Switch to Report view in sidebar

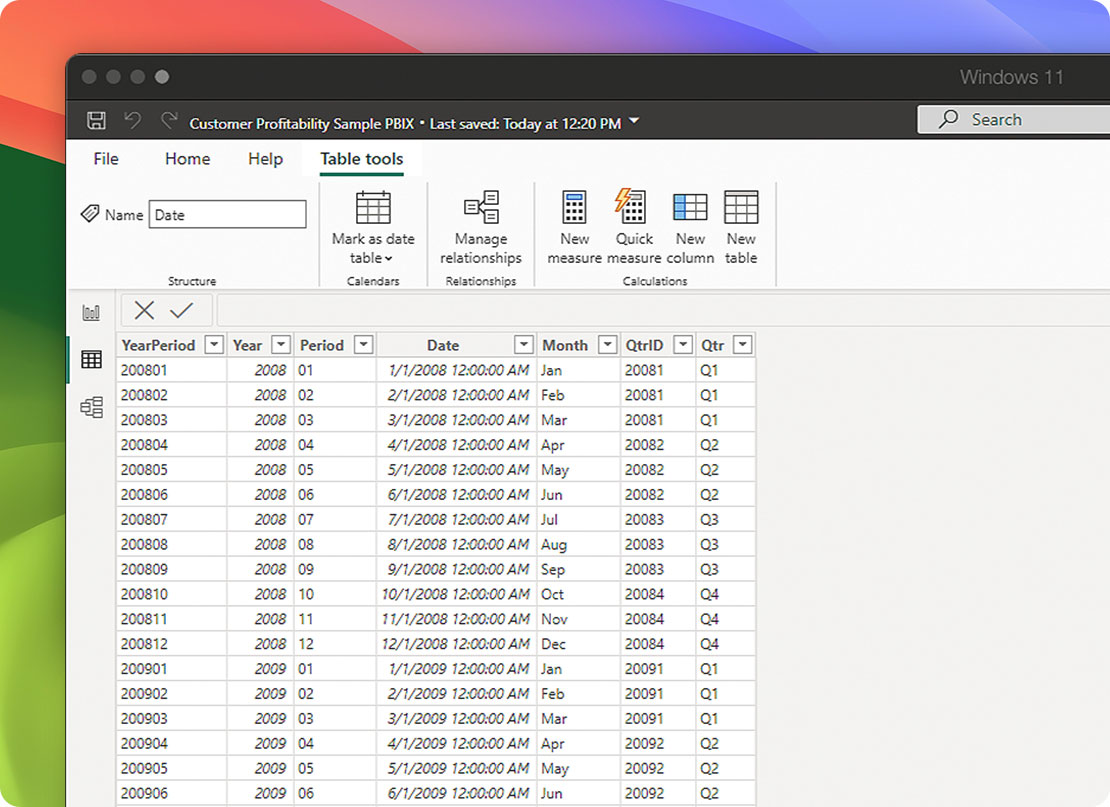[x=92, y=313]
